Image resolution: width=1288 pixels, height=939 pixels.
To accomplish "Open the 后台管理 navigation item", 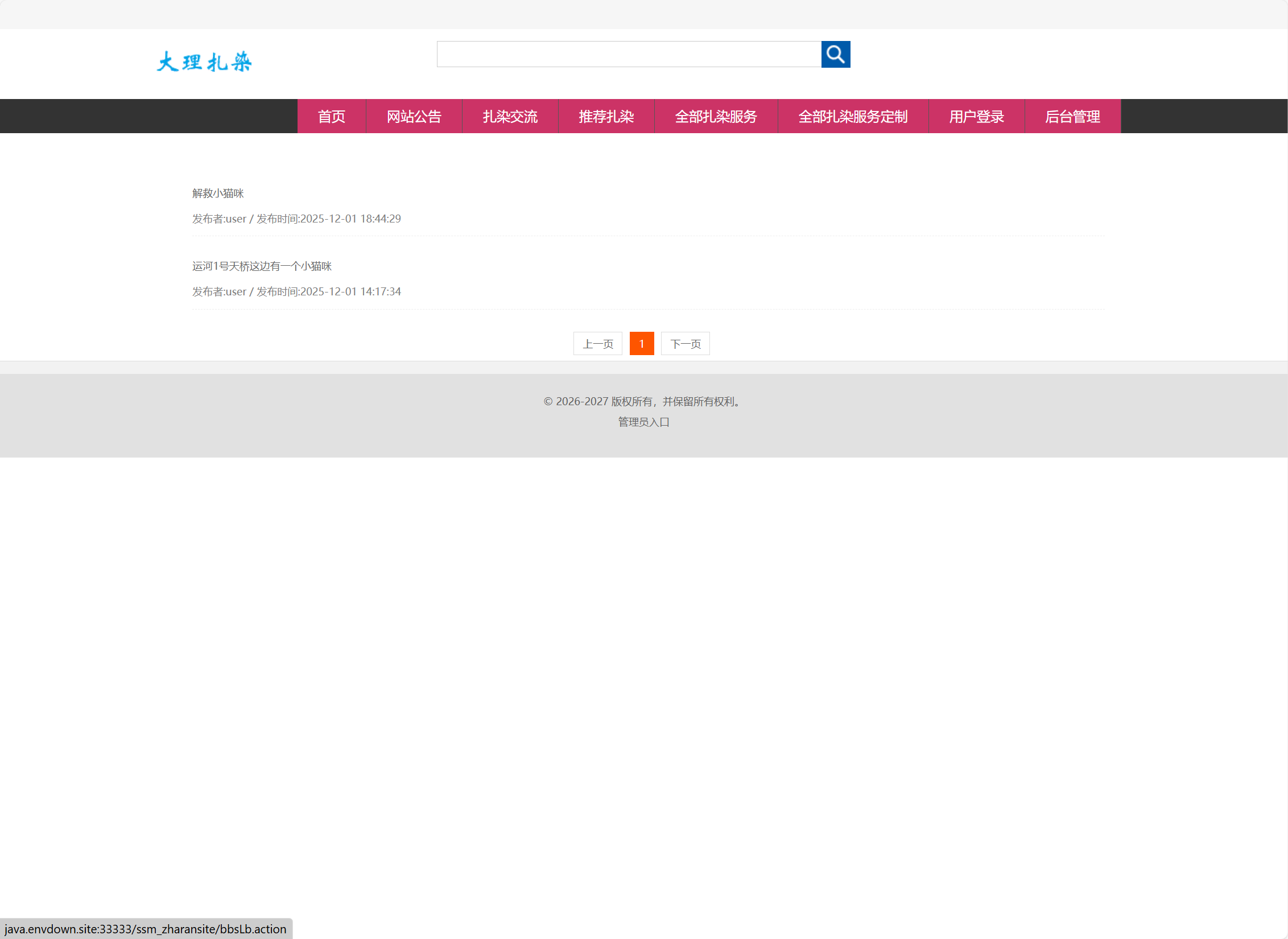I will point(1072,117).
